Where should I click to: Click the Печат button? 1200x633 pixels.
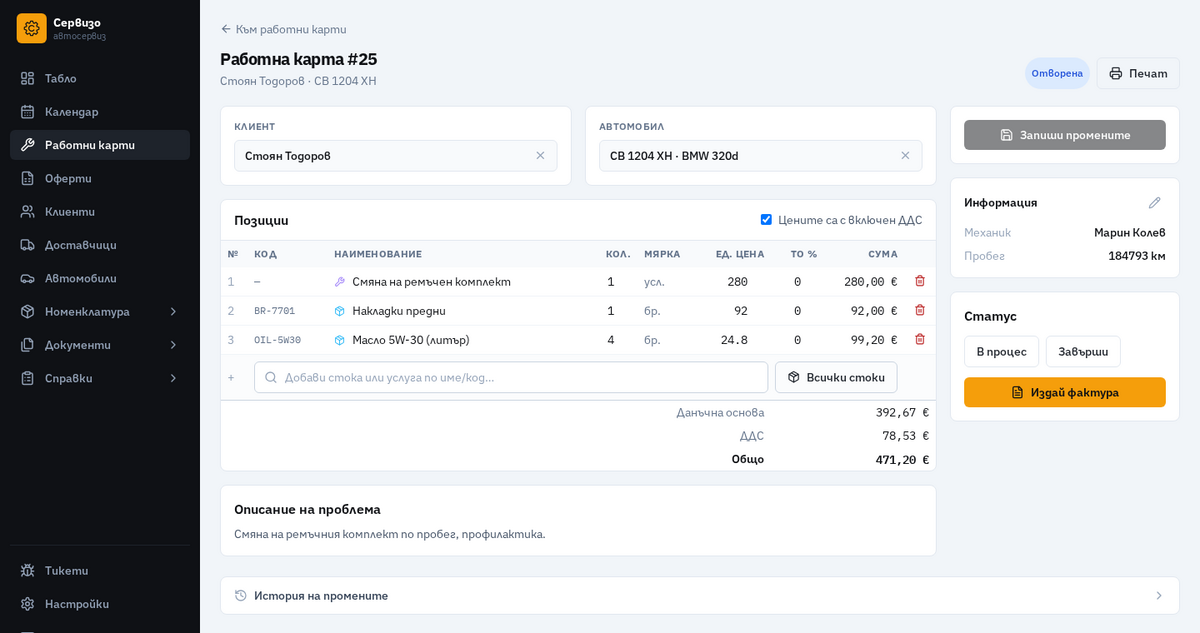[1138, 73]
